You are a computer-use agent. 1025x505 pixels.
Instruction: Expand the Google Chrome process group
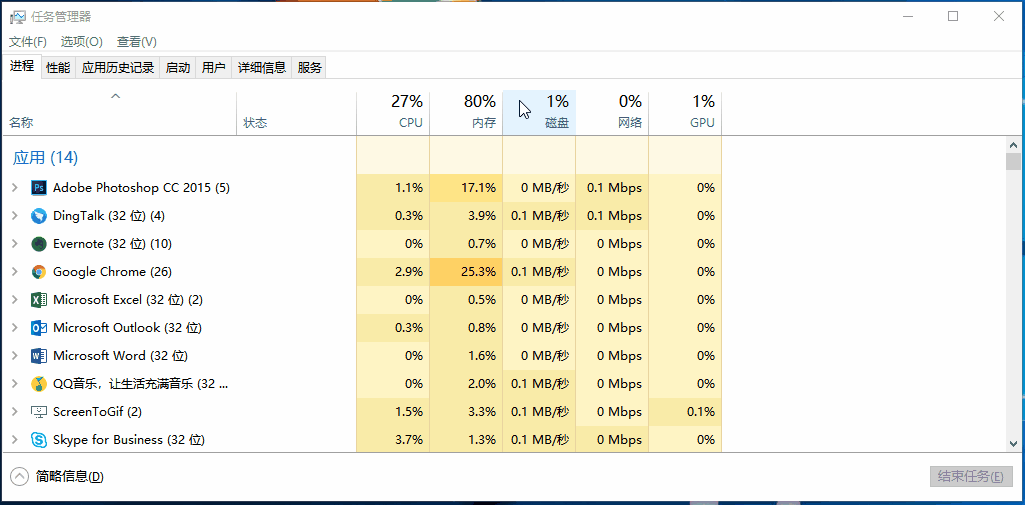[x=14, y=272]
